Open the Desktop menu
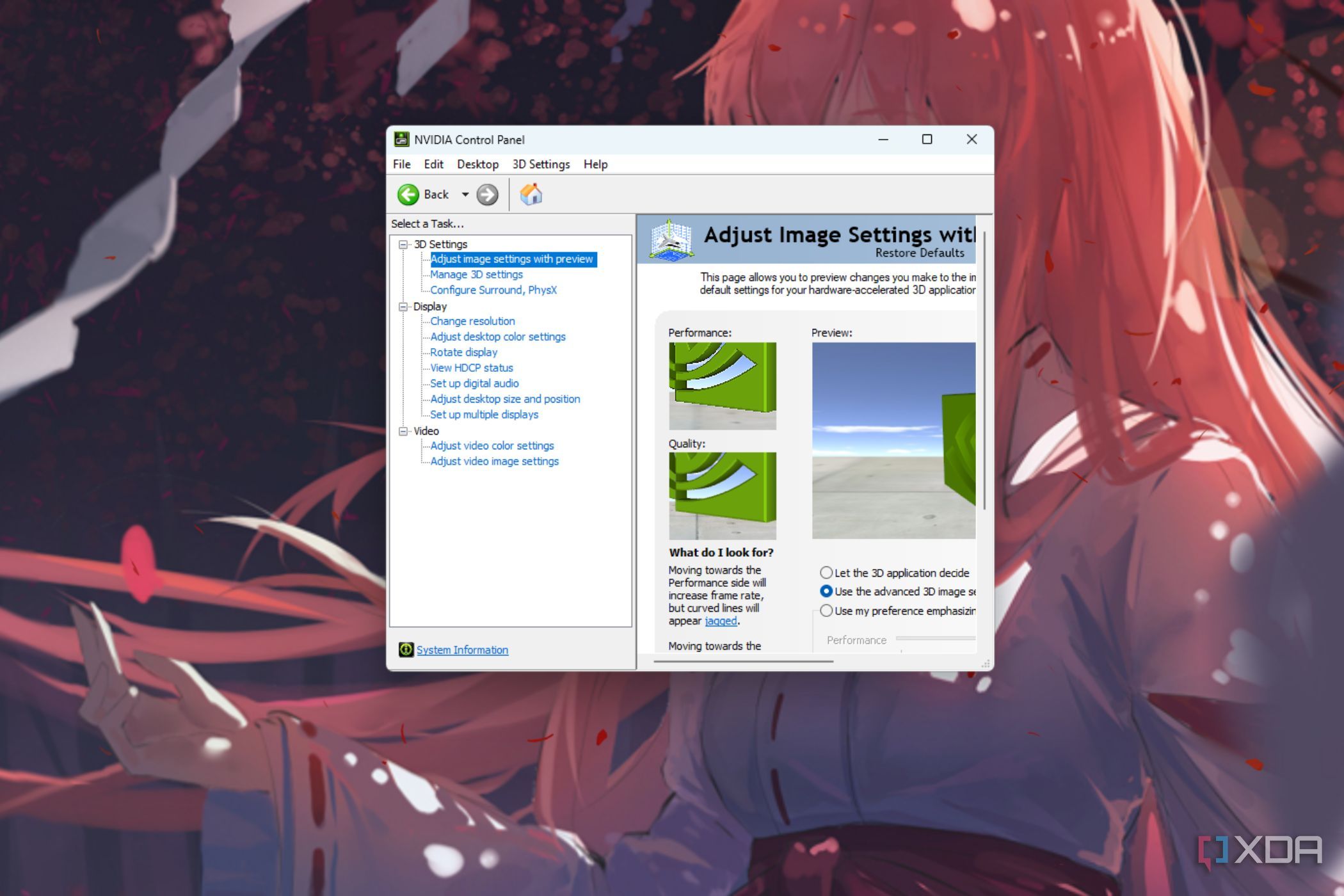Screen dimensions: 1344x896 point(477,164)
